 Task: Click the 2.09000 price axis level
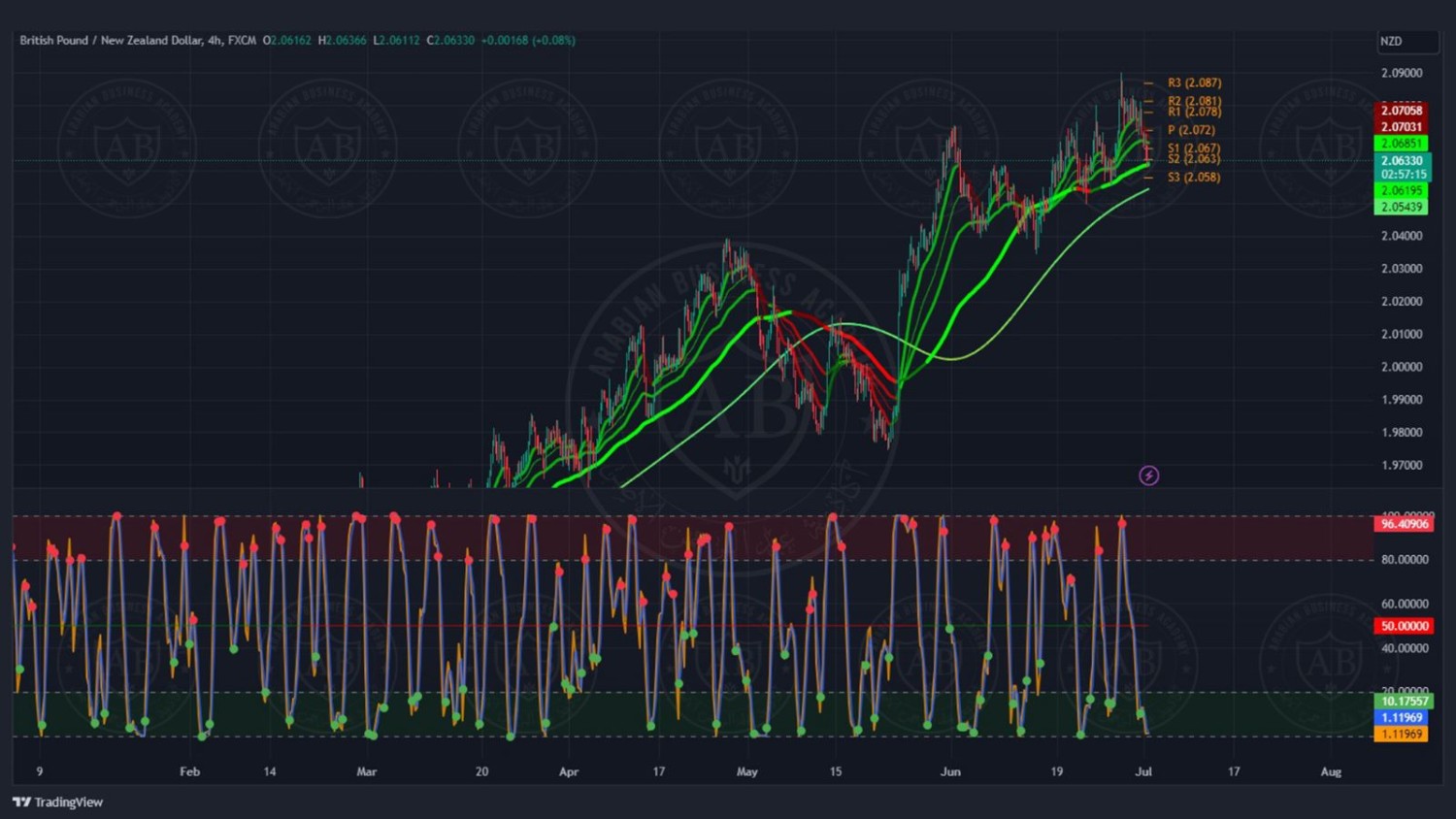pos(1402,73)
